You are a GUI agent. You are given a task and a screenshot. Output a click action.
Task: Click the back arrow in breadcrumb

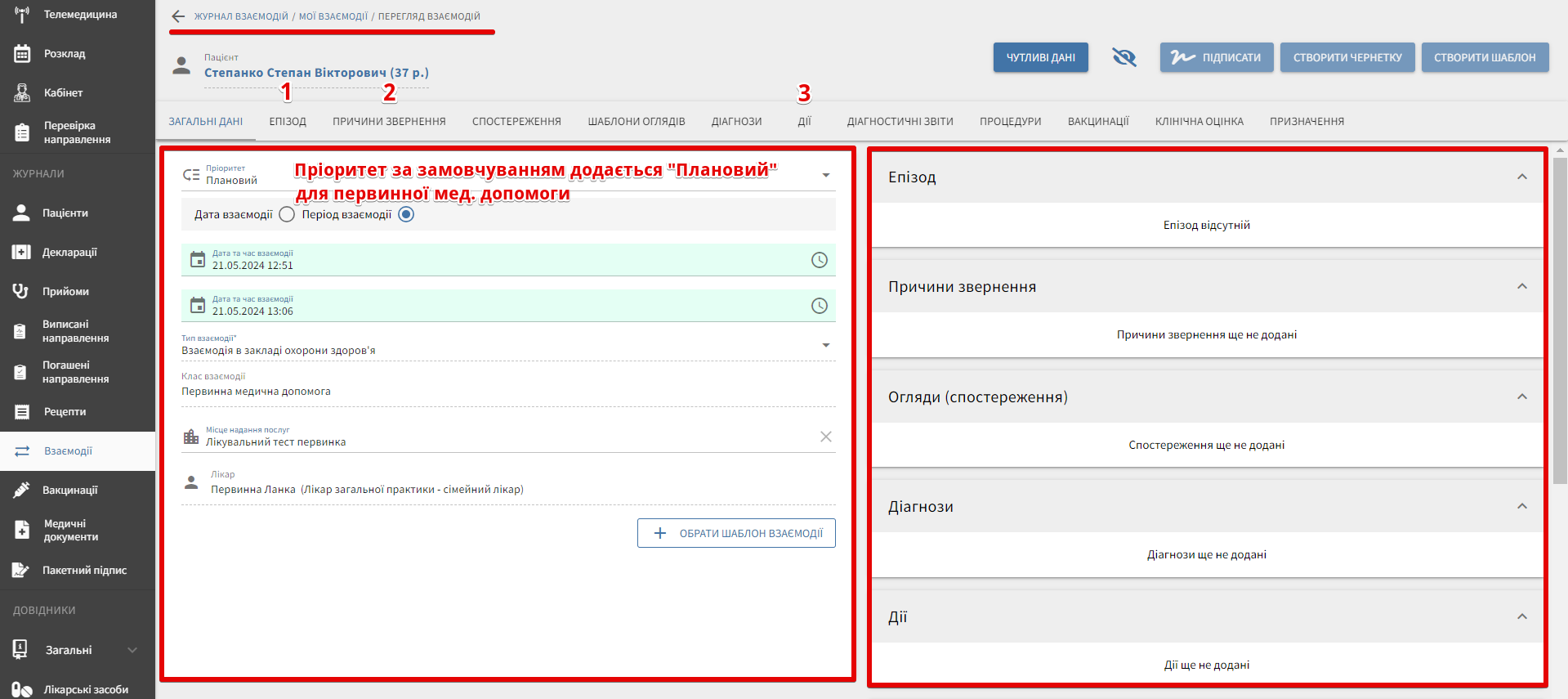point(178,16)
